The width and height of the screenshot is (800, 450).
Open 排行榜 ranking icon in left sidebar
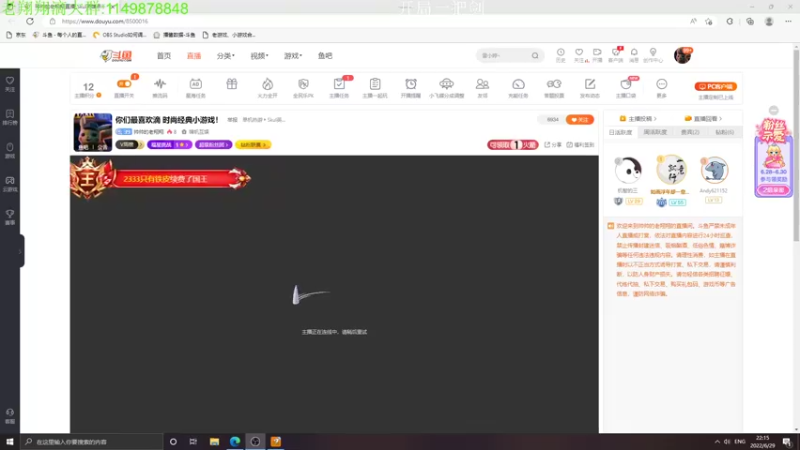[x=10, y=117]
